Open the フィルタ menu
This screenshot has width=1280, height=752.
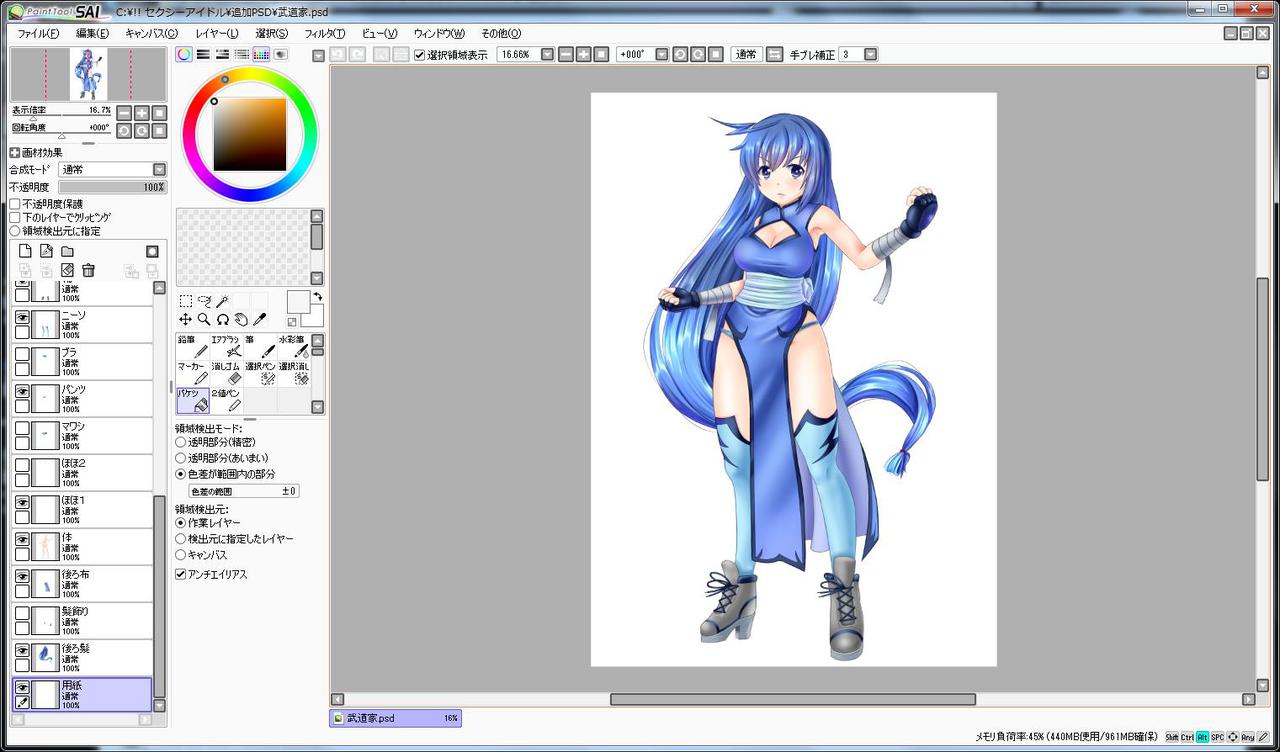tap(325, 34)
